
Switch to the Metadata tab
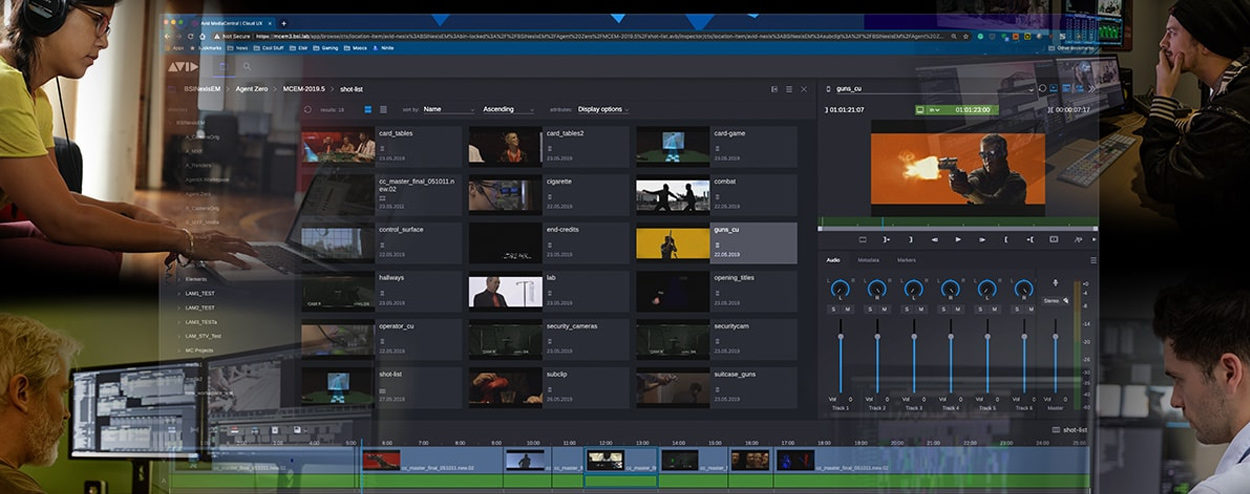(x=869, y=260)
